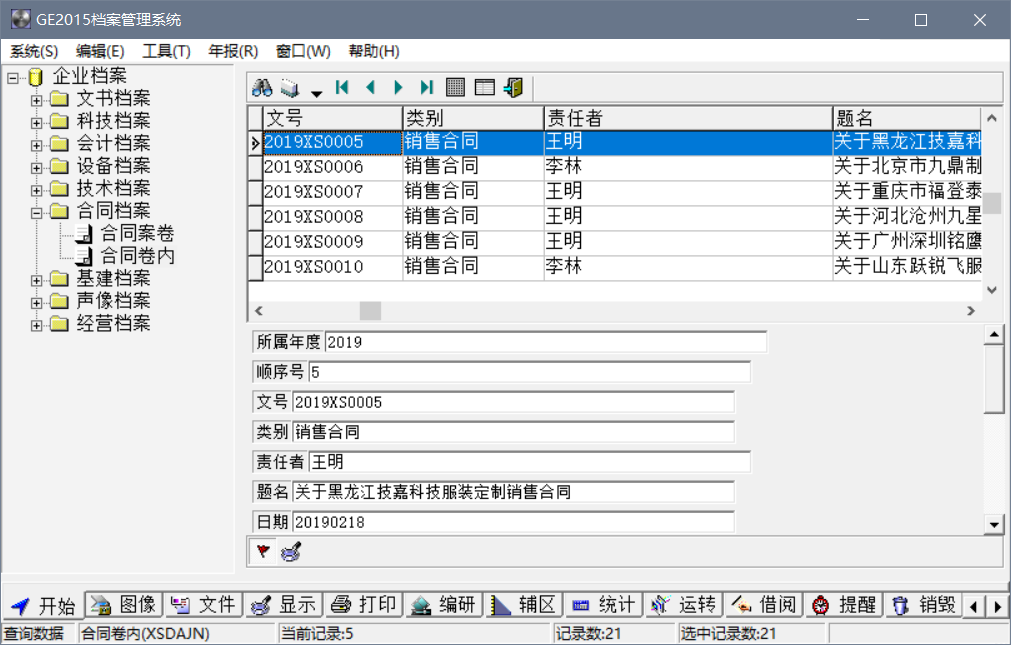Click the eraser icon beside flag
The width and height of the screenshot is (1011, 645).
click(x=291, y=551)
